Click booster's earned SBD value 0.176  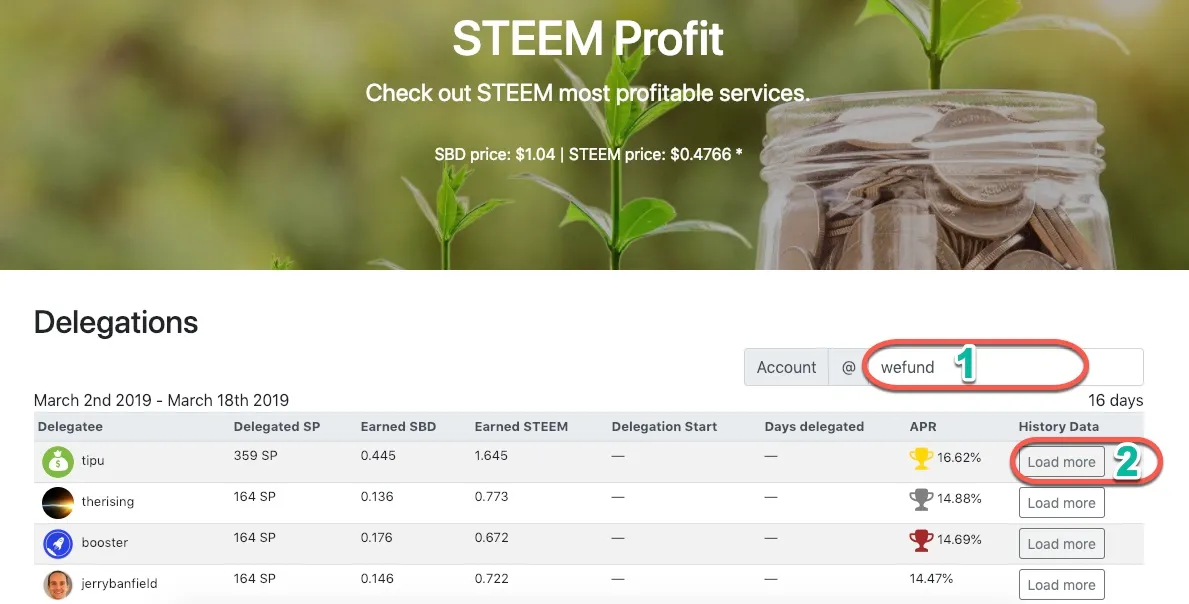377,538
